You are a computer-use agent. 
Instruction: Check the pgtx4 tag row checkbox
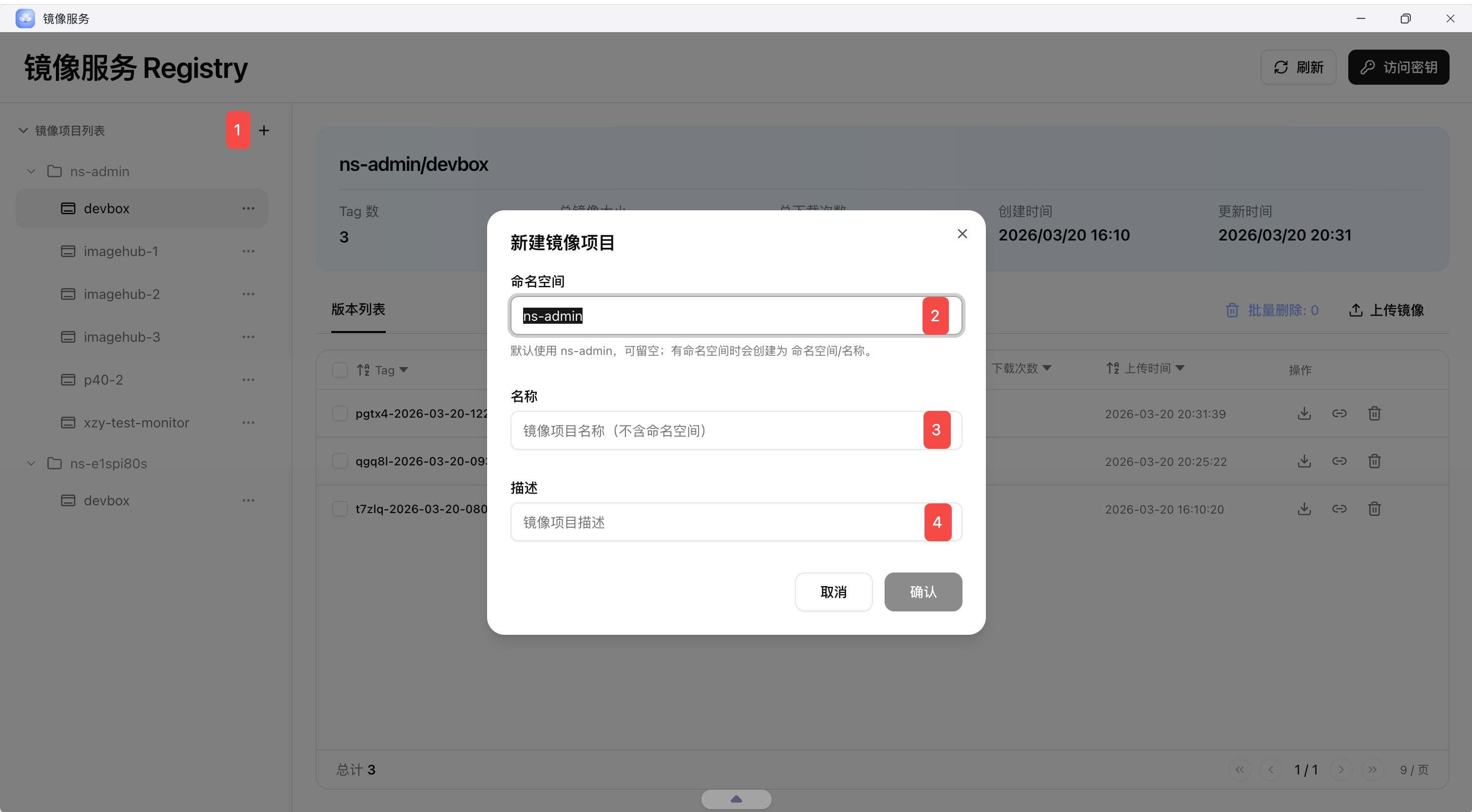click(340, 413)
